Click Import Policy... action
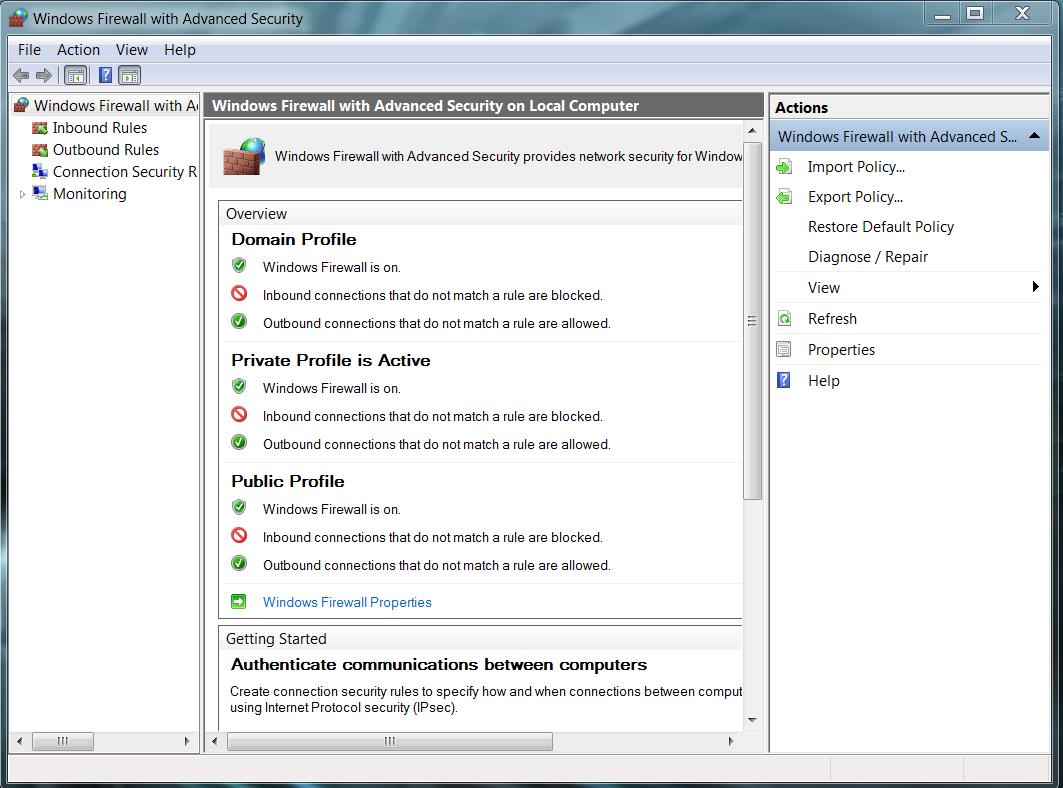The image size is (1063, 788). 856,167
